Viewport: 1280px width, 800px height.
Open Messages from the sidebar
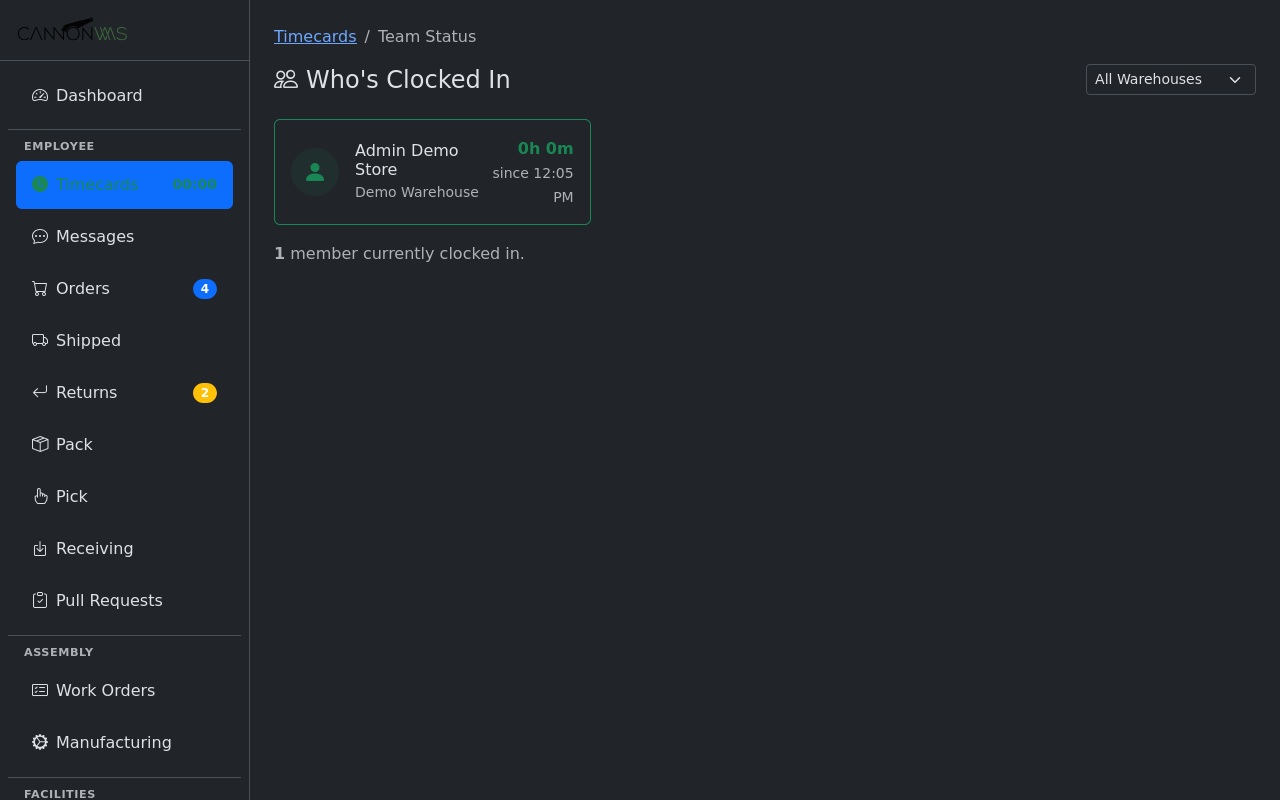tap(94, 236)
